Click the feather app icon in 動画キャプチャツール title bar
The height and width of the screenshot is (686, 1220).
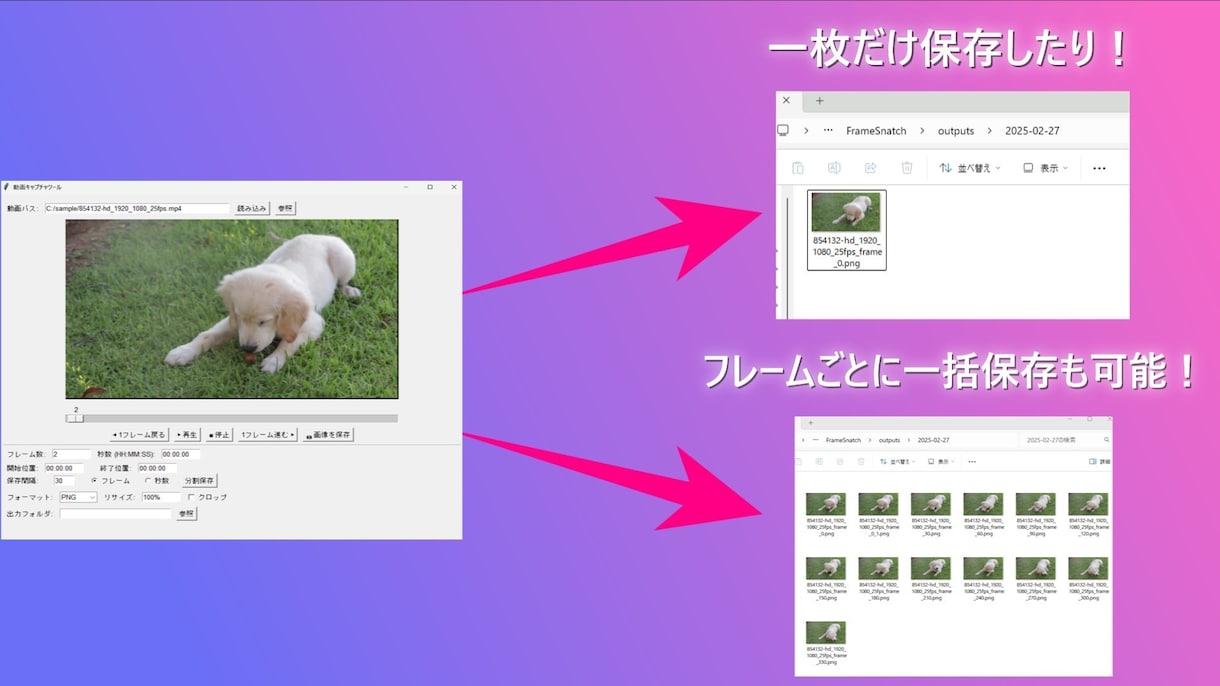point(6,187)
